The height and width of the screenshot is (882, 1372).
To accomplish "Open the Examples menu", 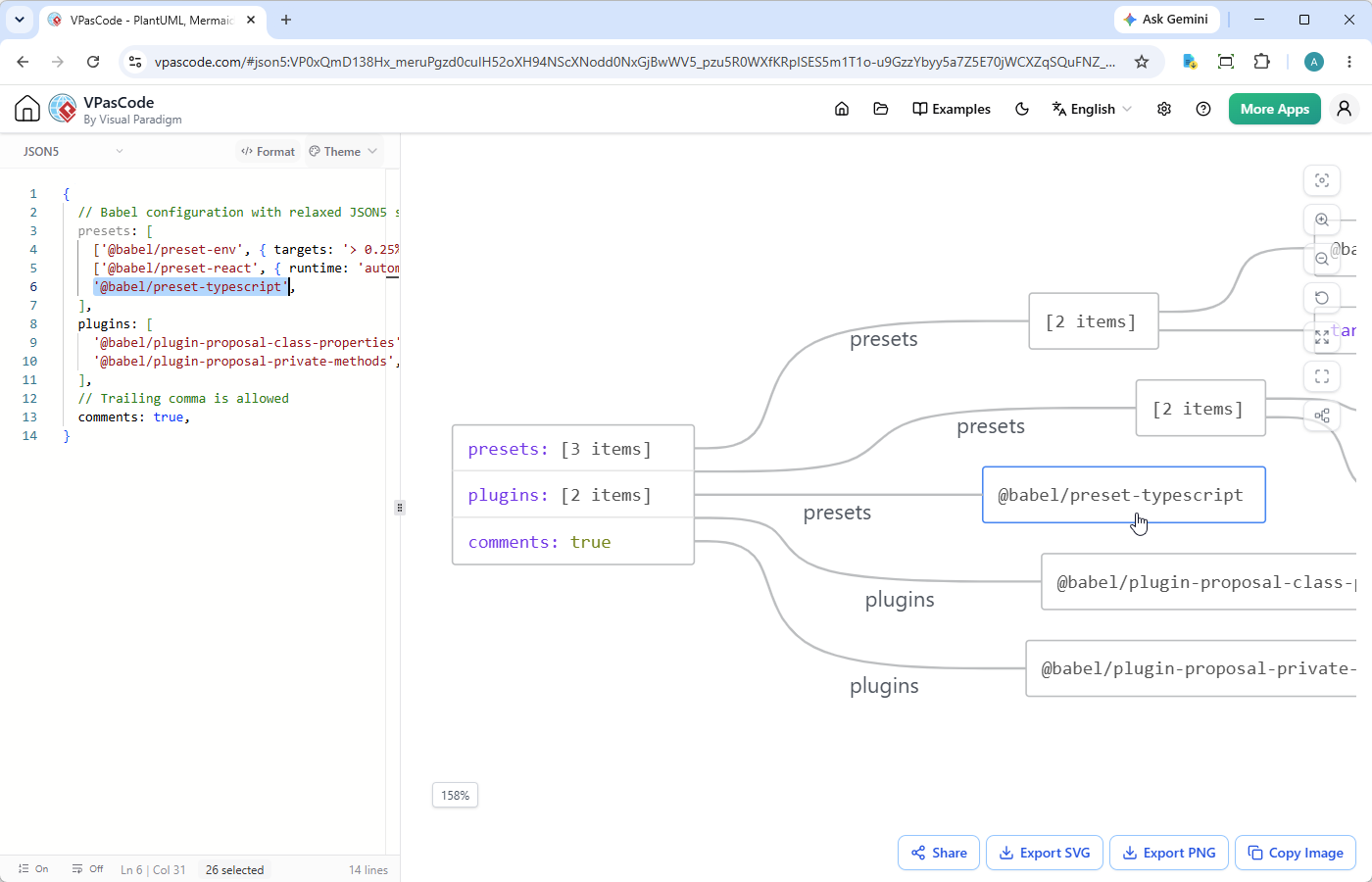I will [x=952, y=109].
